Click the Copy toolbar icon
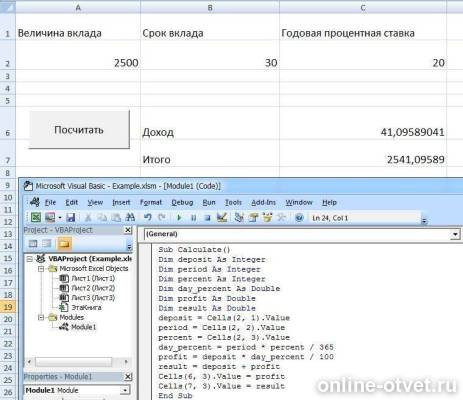The height and width of the screenshot is (400, 463). (x=102, y=218)
